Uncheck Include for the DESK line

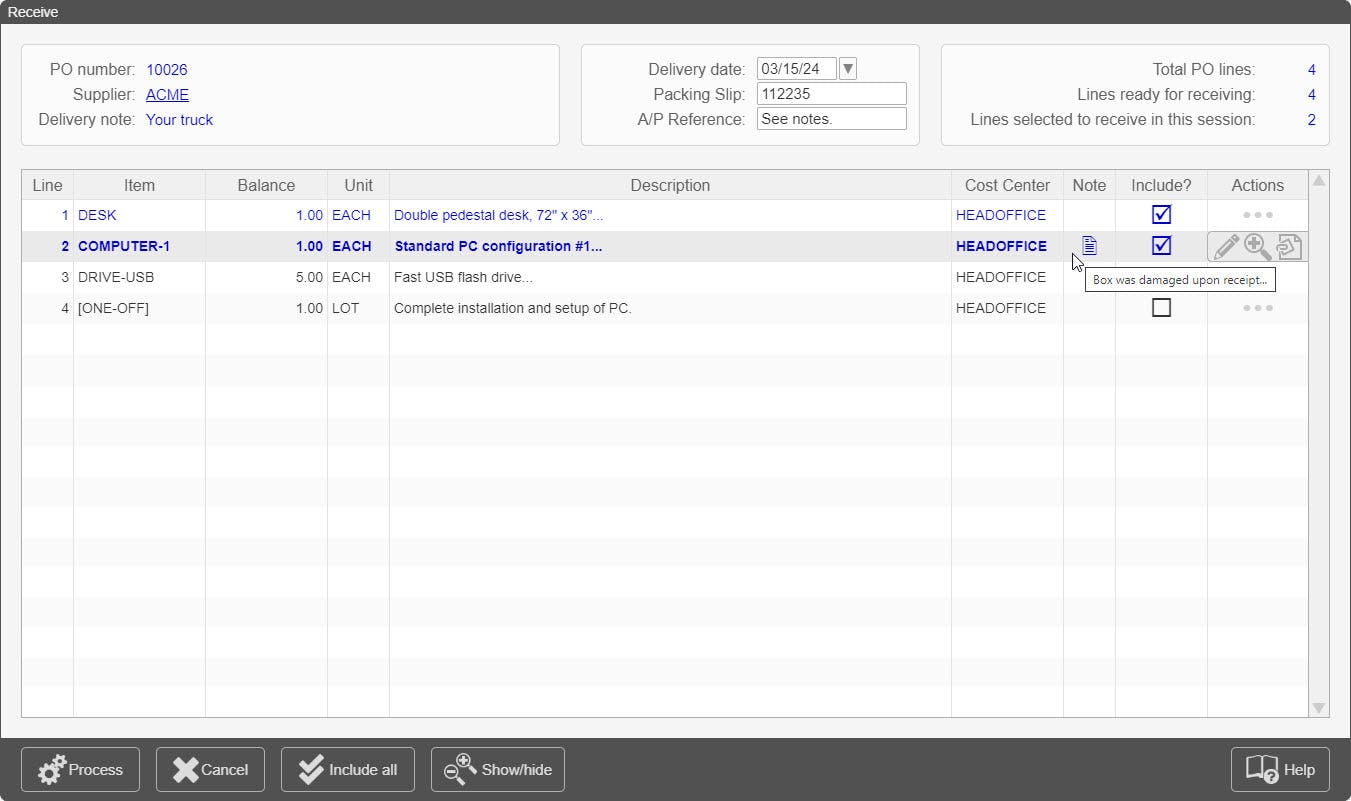click(1162, 214)
